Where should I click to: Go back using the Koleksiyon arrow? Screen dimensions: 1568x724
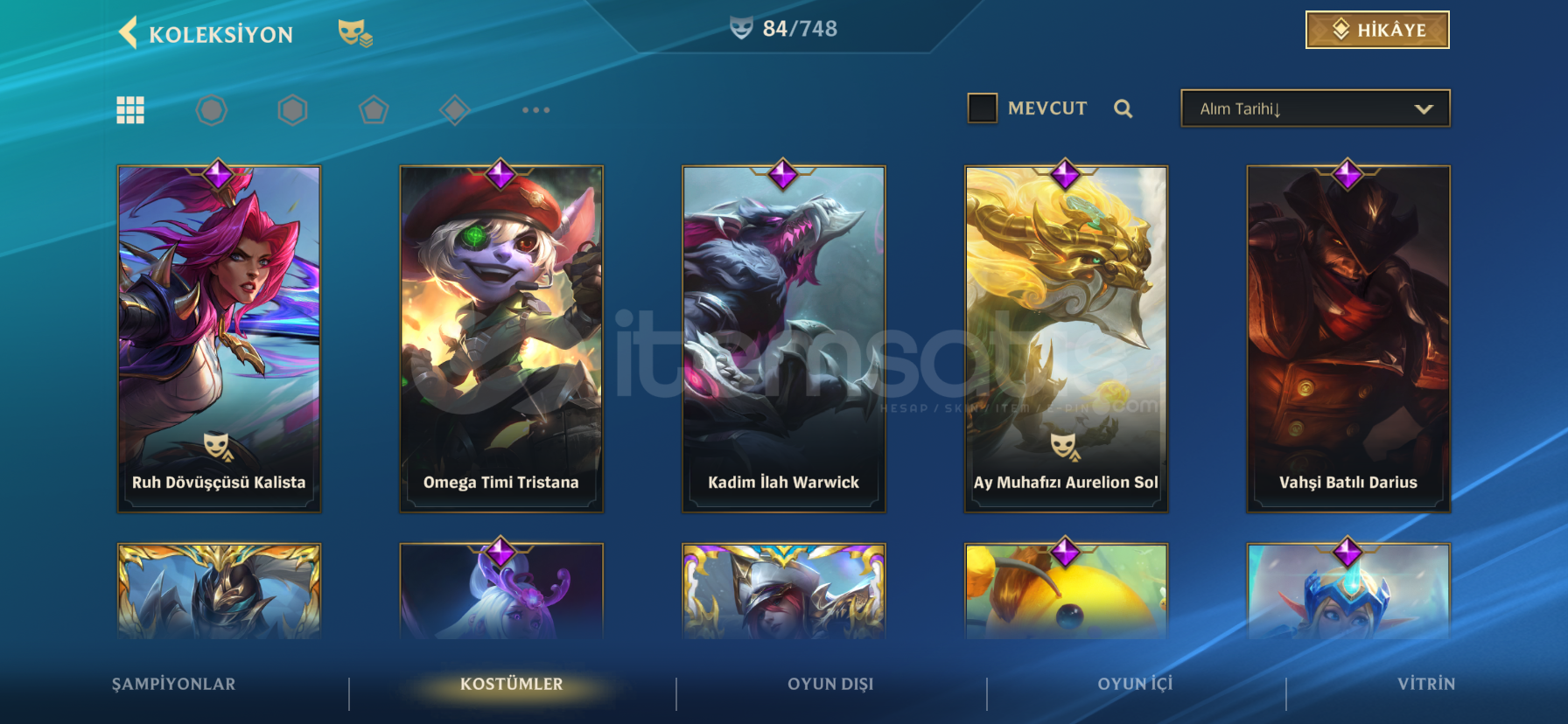tap(129, 33)
